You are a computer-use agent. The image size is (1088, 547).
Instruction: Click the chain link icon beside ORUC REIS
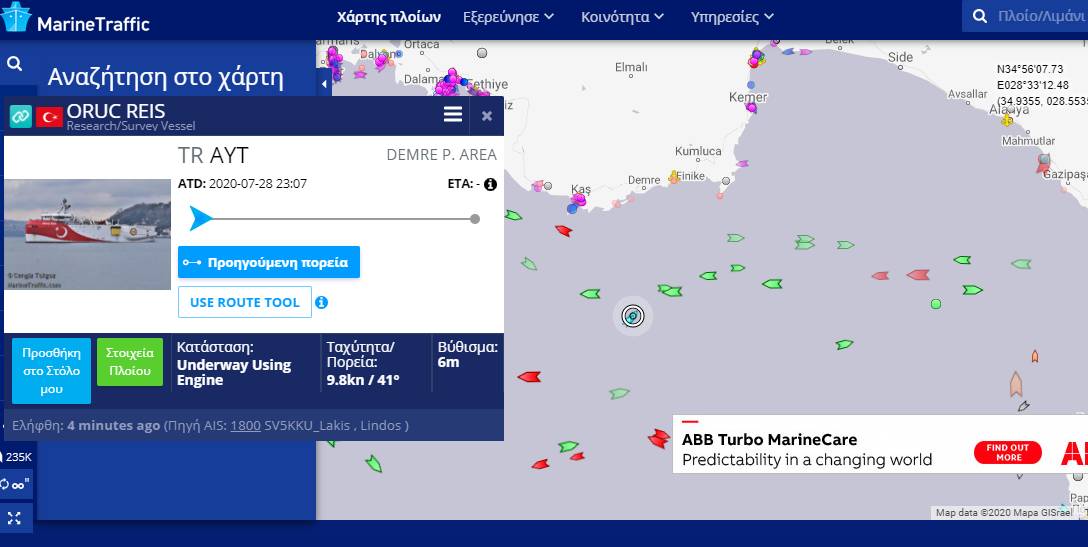click(x=21, y=116)
